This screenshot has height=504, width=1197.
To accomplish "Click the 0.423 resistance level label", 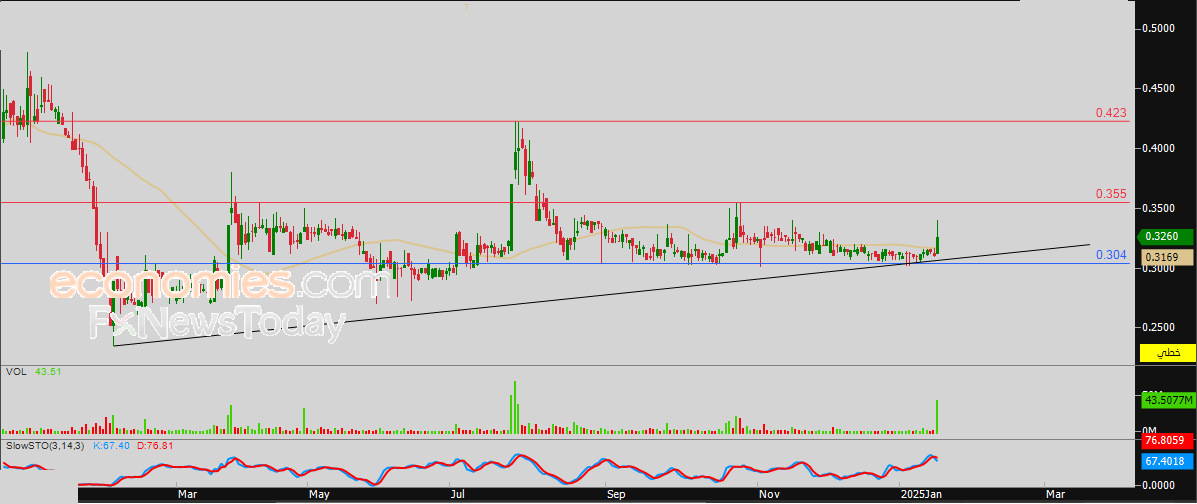I will [x=1111, y=112].
